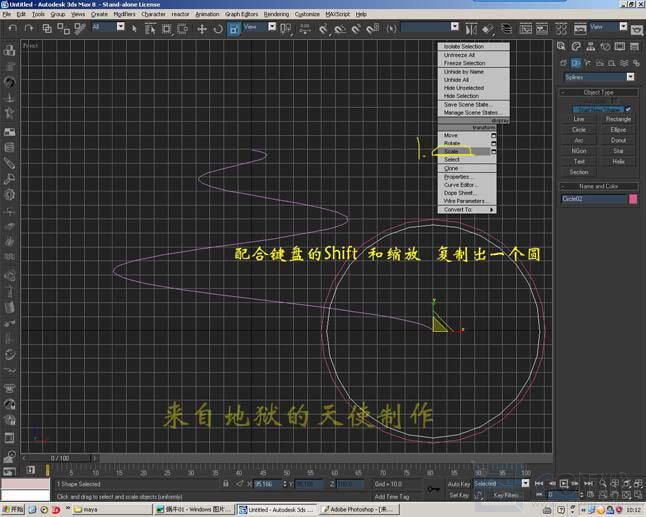The height and width of the screenshot is (517, 646).
Task: Click the Add Time Tag label
Action: pyautogui.click(x=391, y=496)
